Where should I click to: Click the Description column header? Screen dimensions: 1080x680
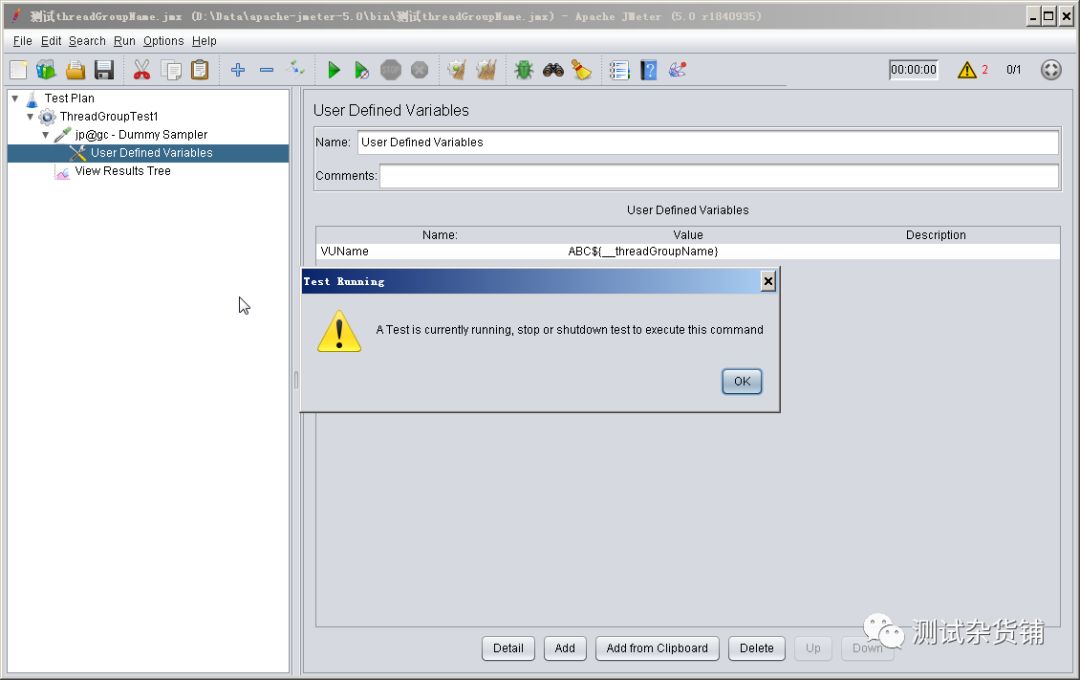[x=935, y=235]
